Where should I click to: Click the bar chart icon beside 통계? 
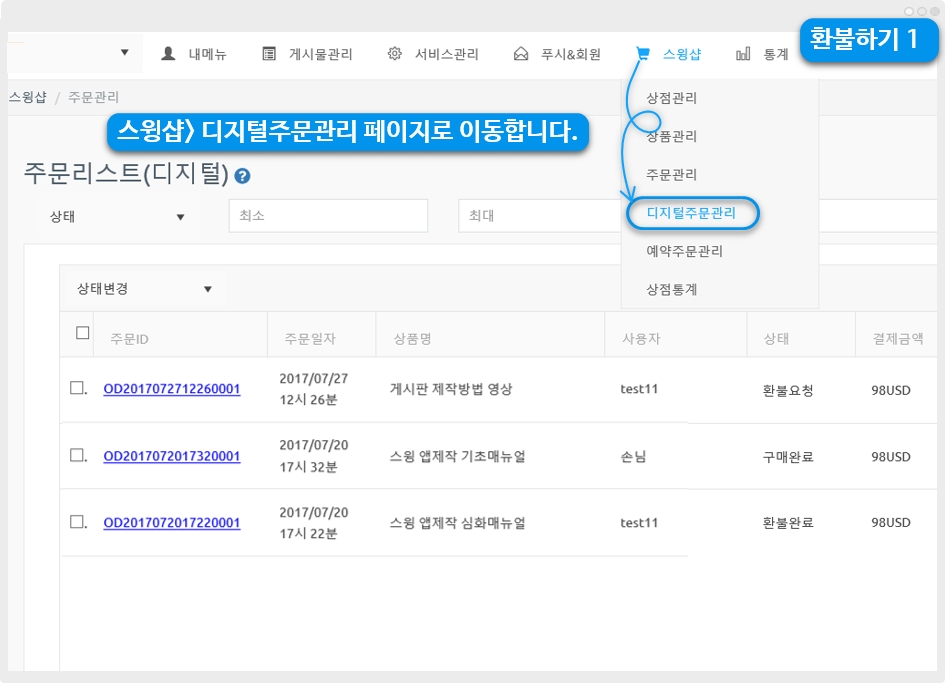(x=743, y=54)
